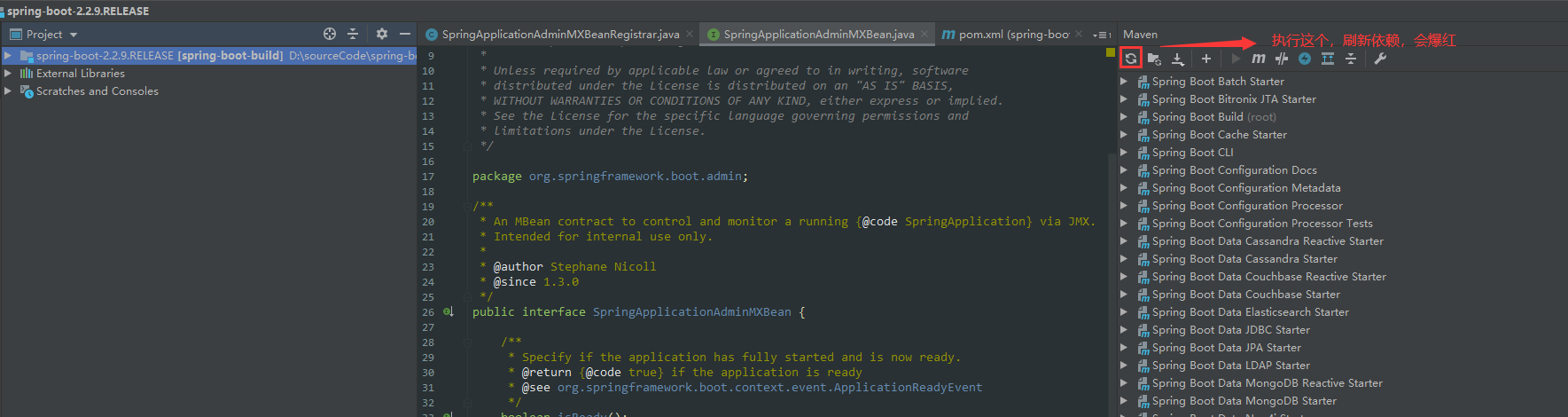Viewport: 1568px width, 417px height.
Task: Select Spring Boot Data JDBC Starter
Action: [x=1231, y=330]
